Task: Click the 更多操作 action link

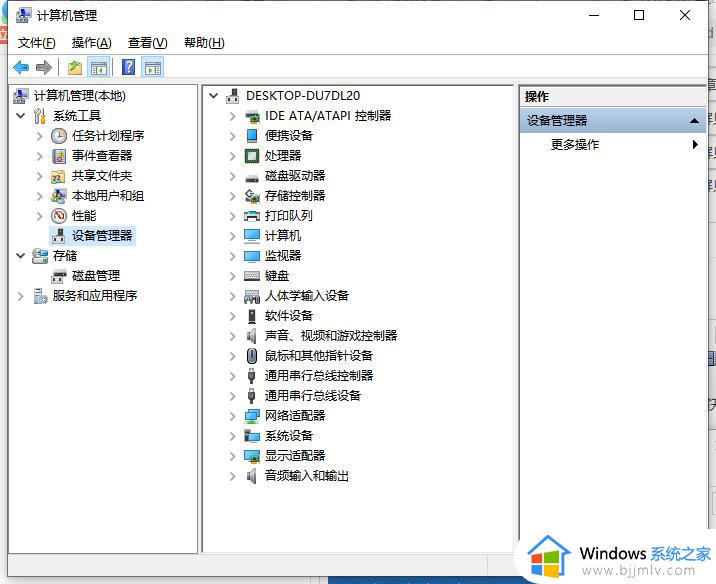Action: pyautogui.click(x=574, y=145)
